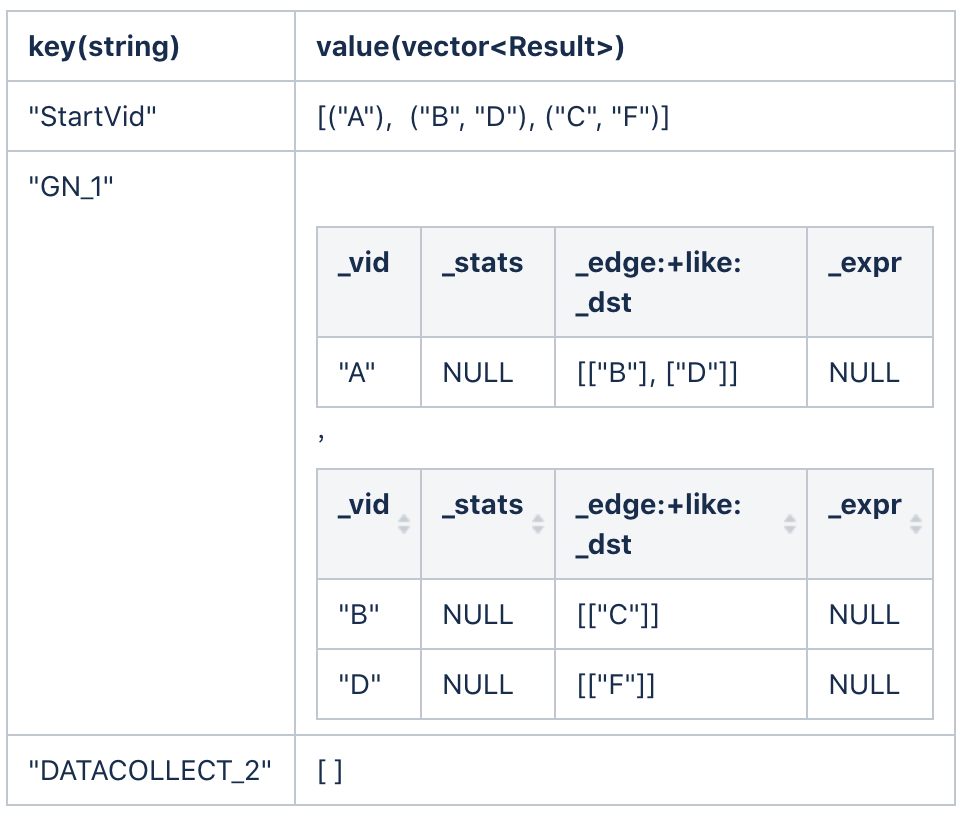Click the "StartVid" key cell
Viewport: 966px width, 820px height.
click(x=151, y=116)
